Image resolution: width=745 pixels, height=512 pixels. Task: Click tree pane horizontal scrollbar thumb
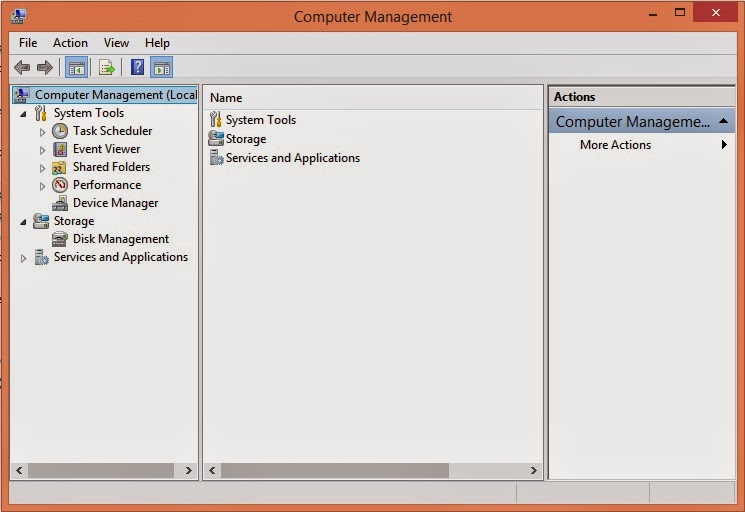(x=101, y=470)
